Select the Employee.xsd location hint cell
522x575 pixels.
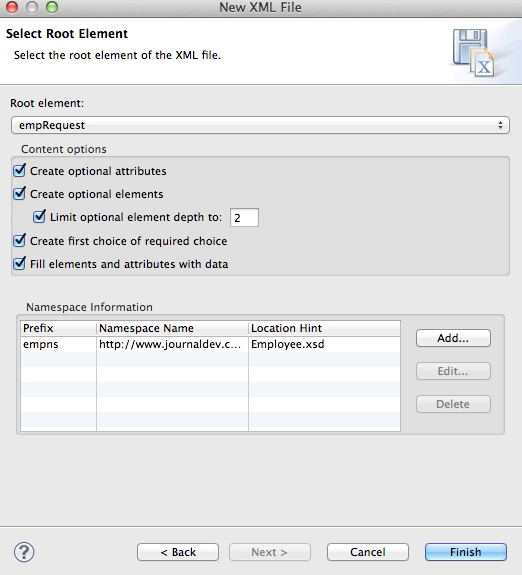pos(324,344)
